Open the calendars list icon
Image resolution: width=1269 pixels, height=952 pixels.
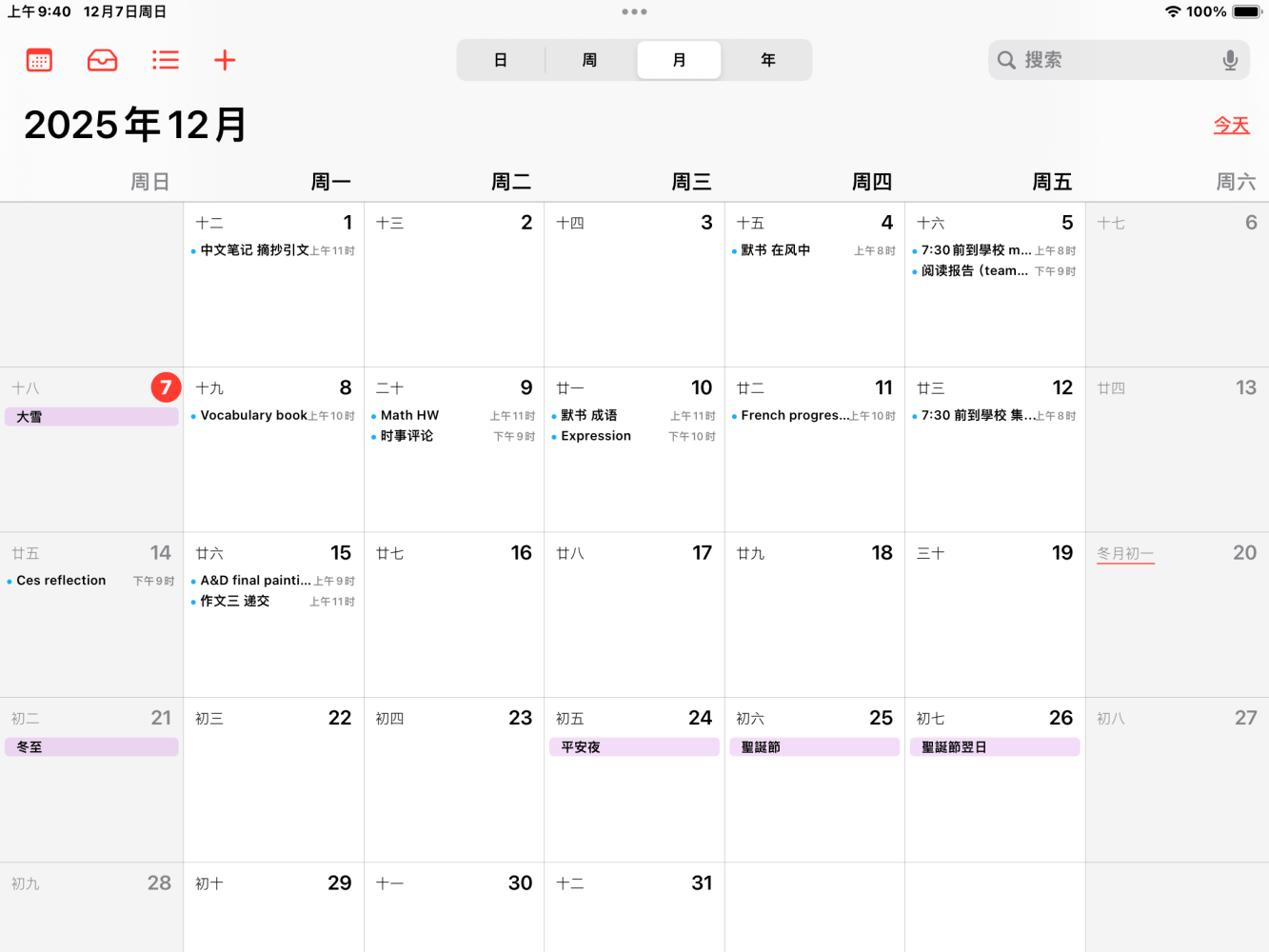click(x=39, y=60)
